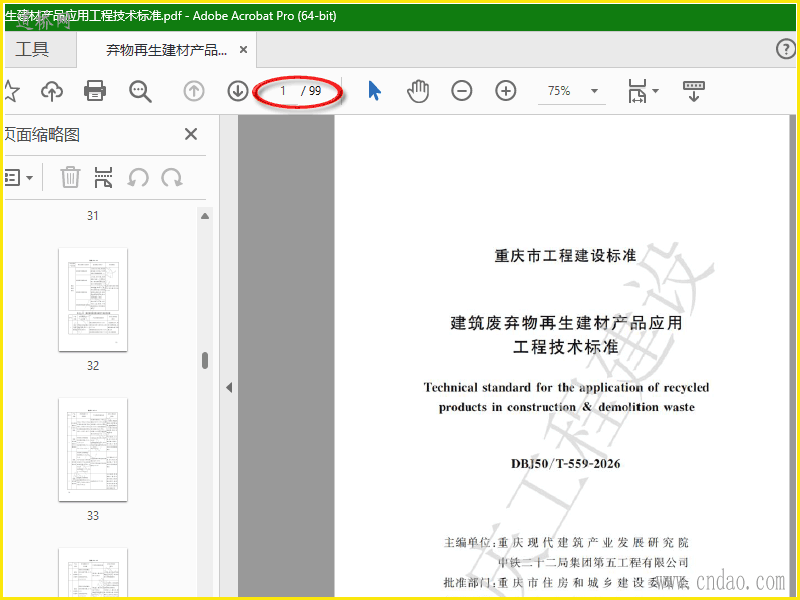
Task: Click the thumbnail panel scrollbar handle
Action: [x=205, y=360]
